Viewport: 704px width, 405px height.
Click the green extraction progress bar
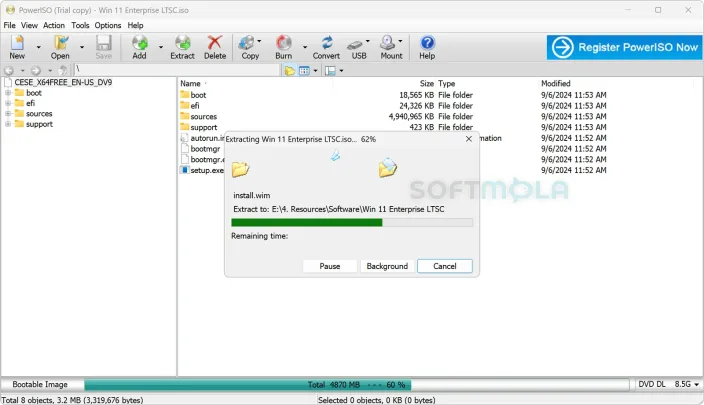pos(352,222)
